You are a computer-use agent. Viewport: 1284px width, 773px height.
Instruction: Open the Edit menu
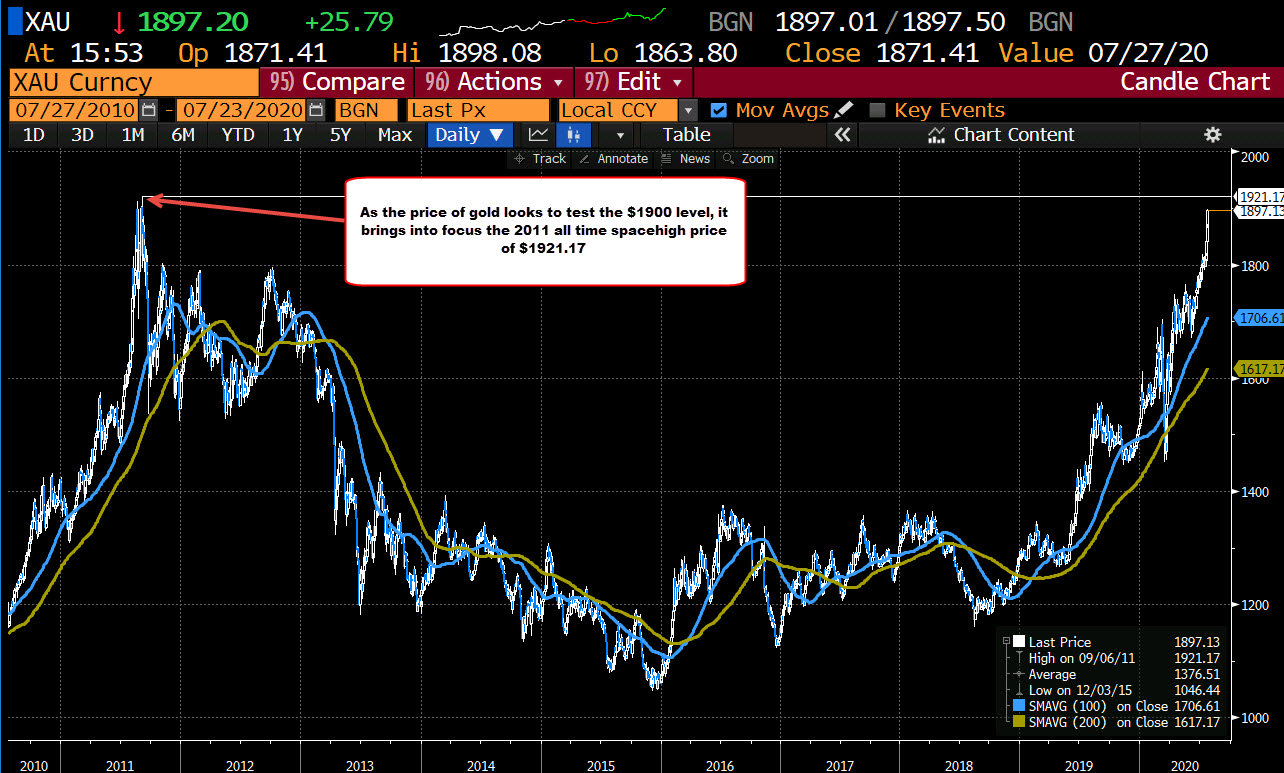coord(634,82)
